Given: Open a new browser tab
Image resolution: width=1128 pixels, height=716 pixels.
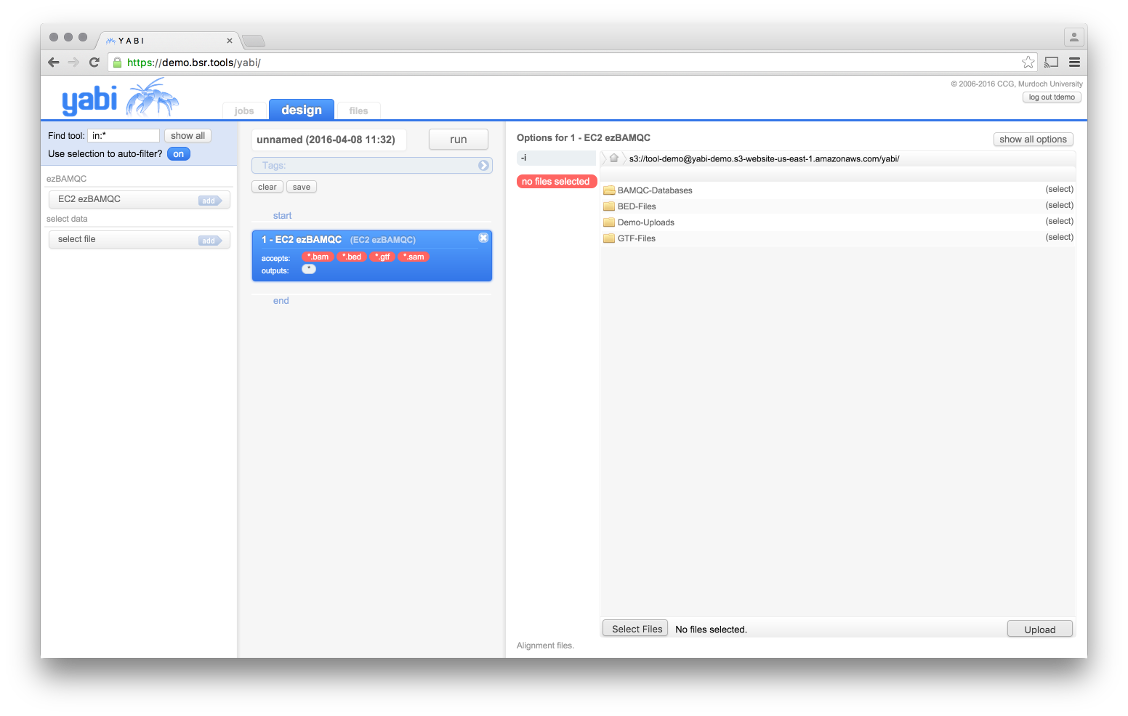Looking at the screenshot, I should [x=253, y=41].
